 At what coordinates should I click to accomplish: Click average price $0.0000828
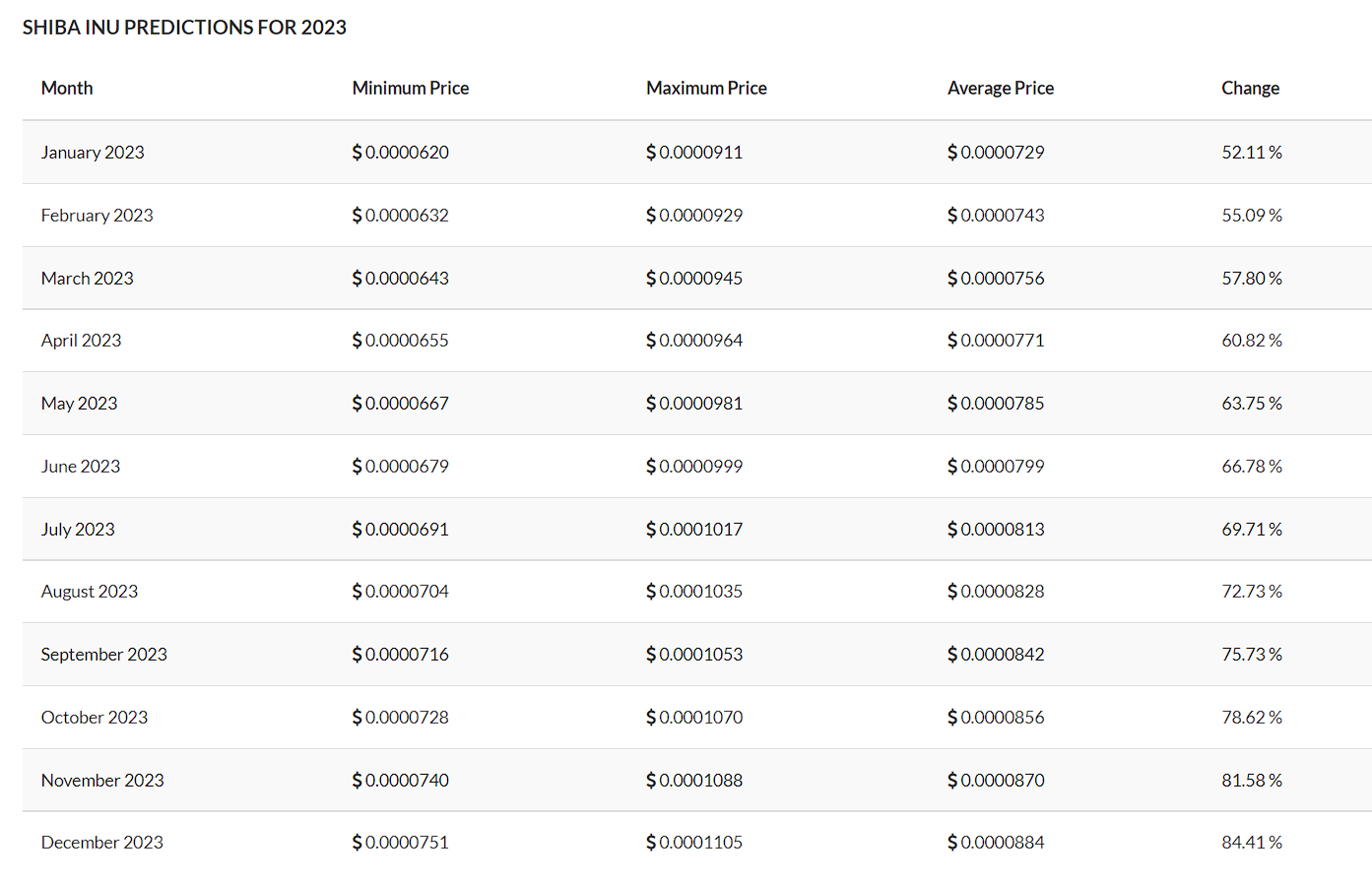click(996, 591)
